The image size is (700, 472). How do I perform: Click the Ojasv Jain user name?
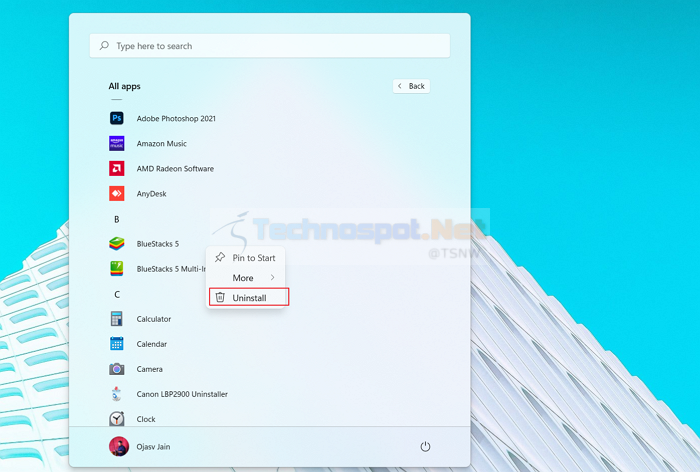[153, 447]
